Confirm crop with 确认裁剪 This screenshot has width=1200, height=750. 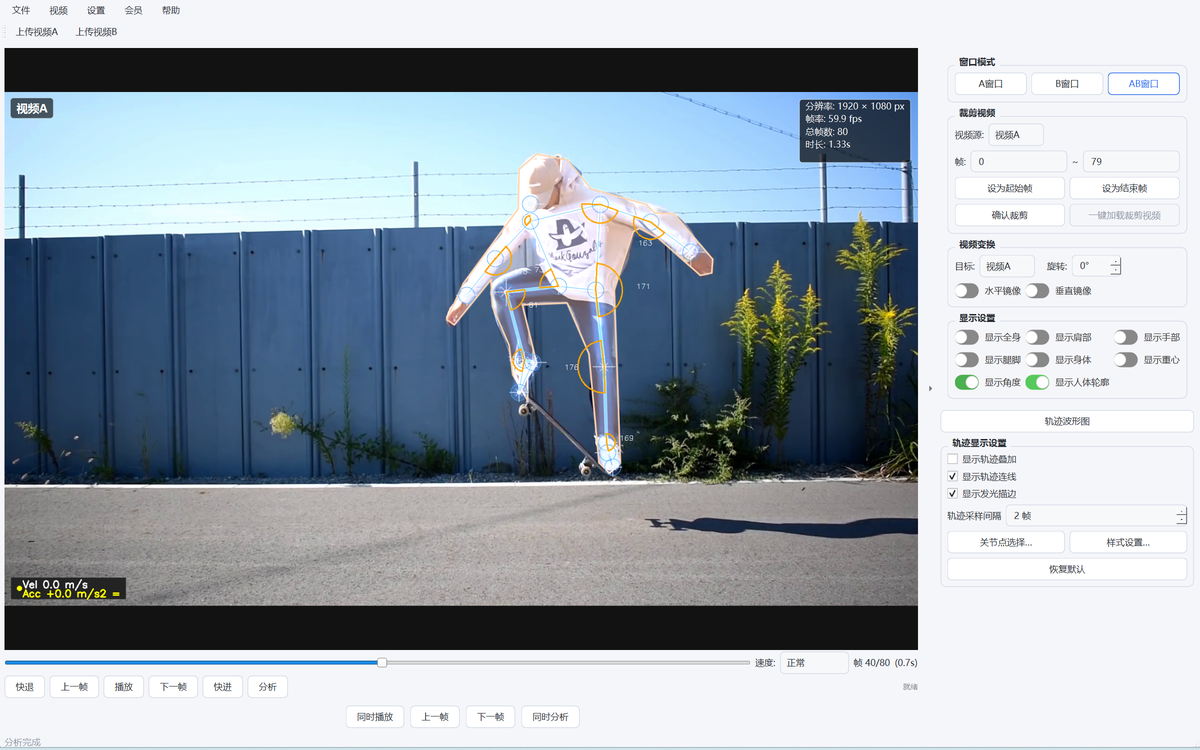(1010, 215)
